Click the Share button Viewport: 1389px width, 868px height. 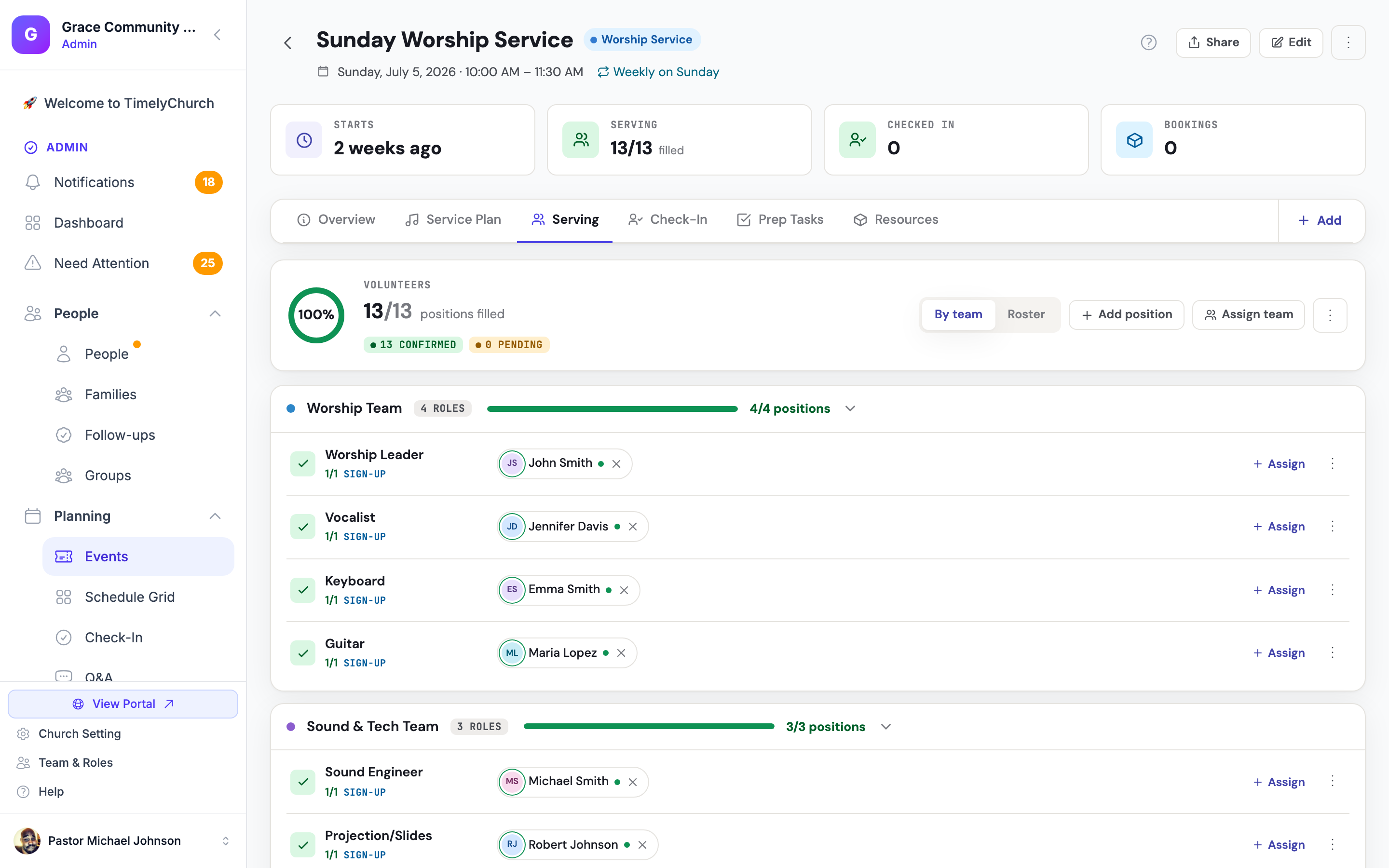(x=1213, y=42)
